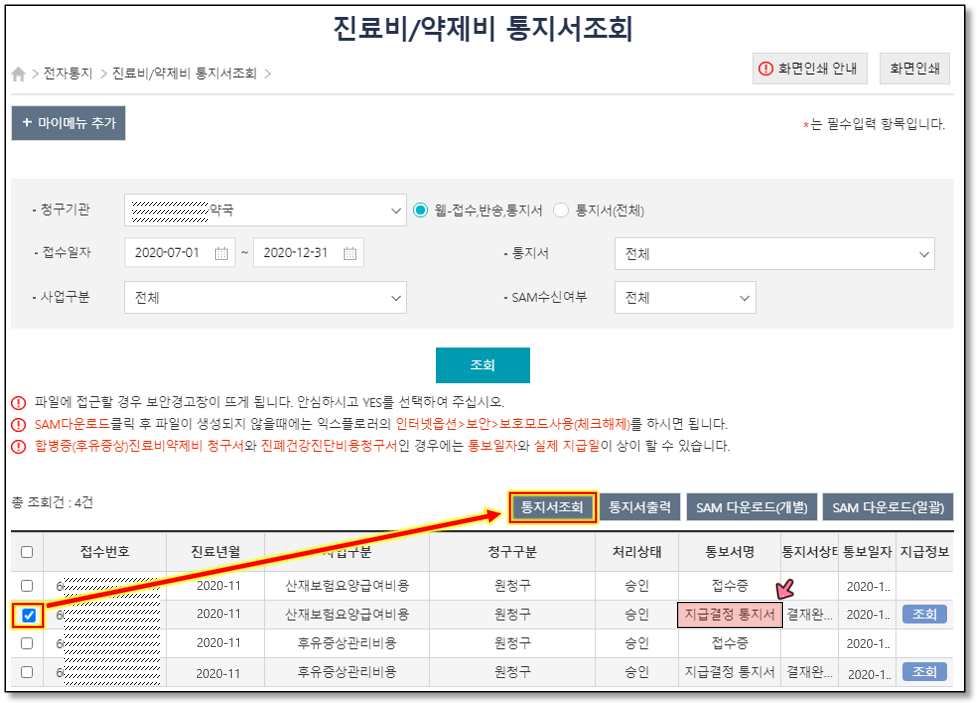Check the first row checkbox
The width and height of the screenshot is (977, 703).
click(x=27, y=586)
